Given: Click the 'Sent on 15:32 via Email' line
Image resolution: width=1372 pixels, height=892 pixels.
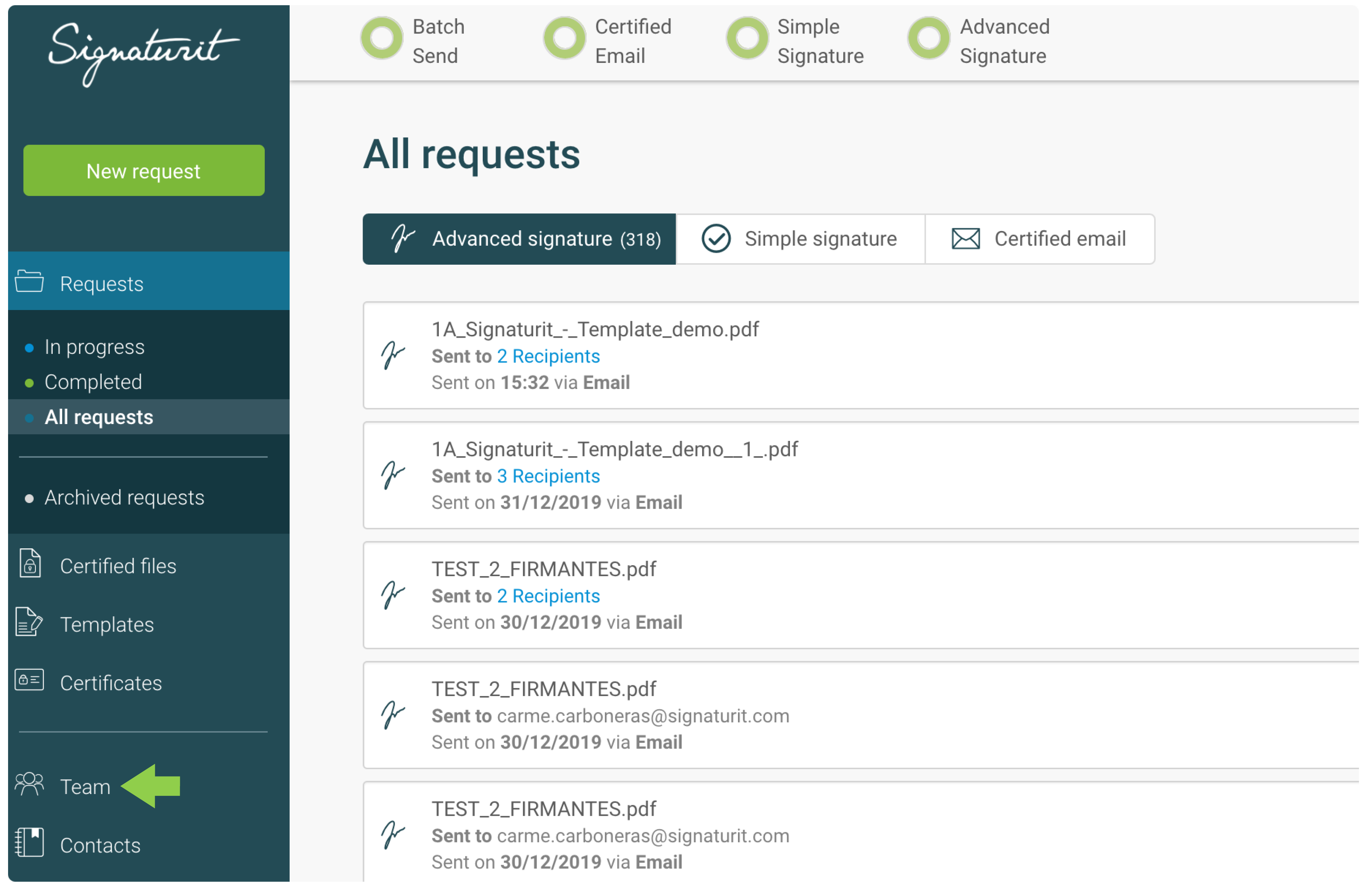Looking at the screenshot, I should pos(531,383).
